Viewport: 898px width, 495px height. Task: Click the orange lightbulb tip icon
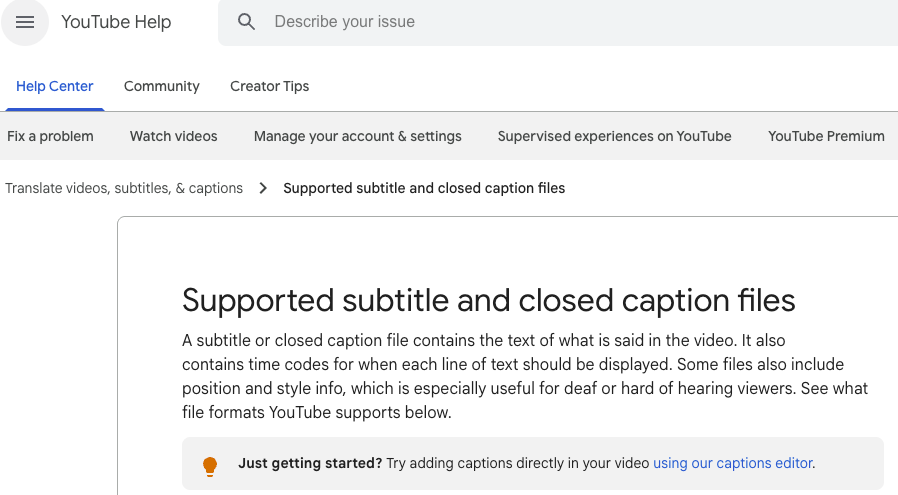(210, 465)
